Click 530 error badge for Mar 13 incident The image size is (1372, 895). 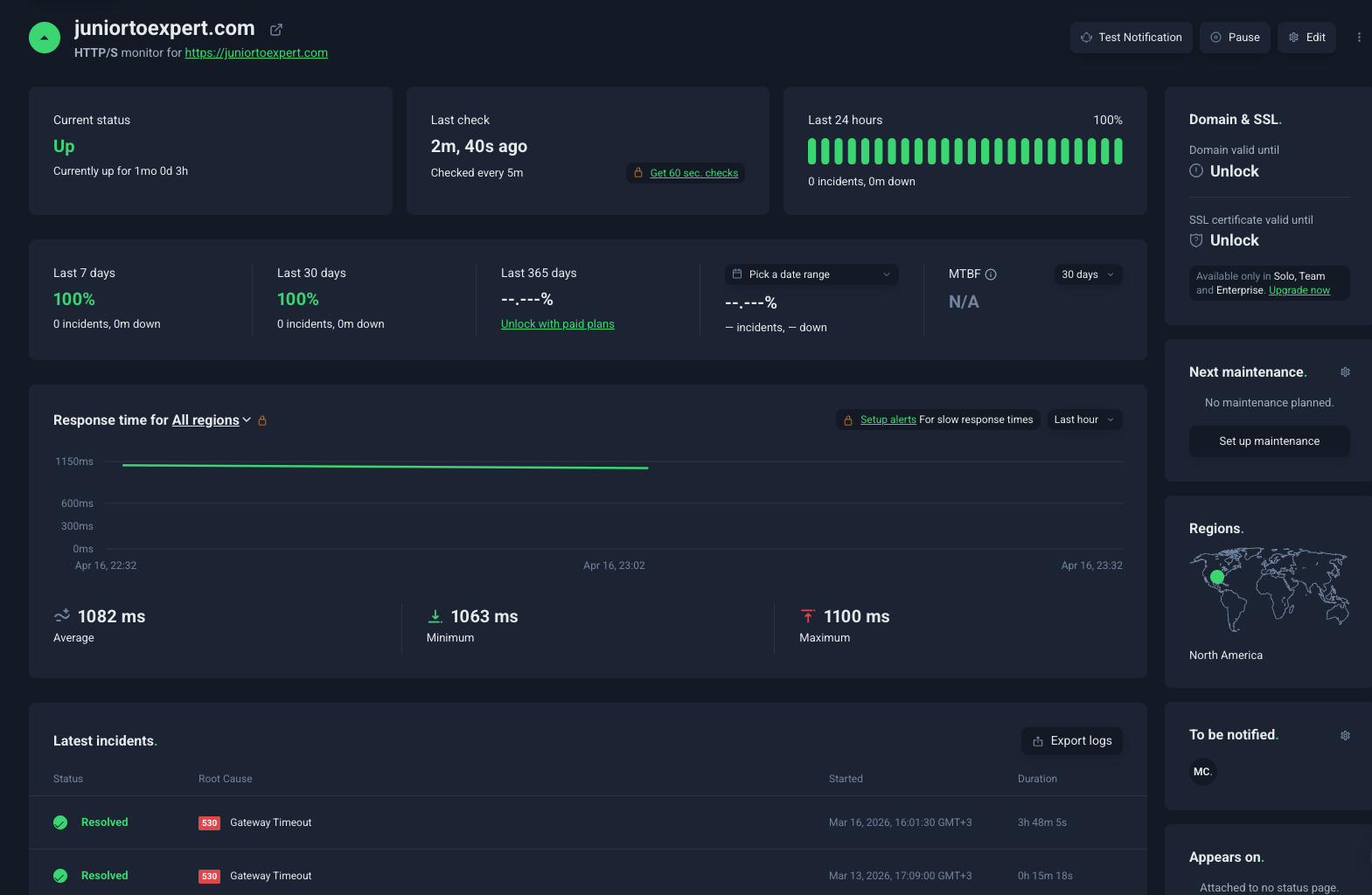tap(209, 877)
